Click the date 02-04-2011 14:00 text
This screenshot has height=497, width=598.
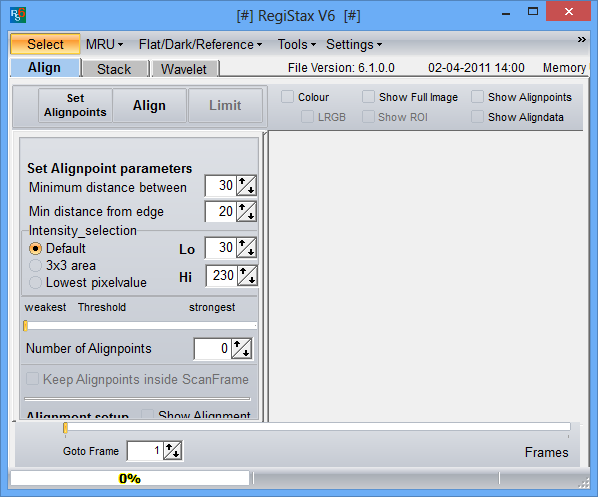coord(476,68)
